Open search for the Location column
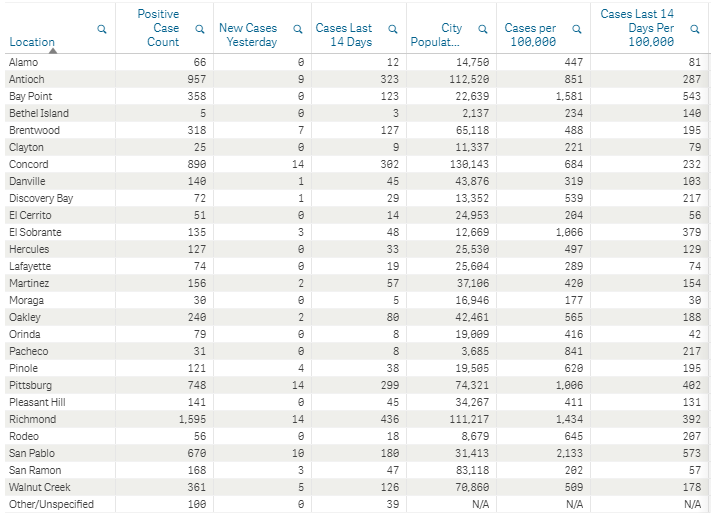This screenshot has height=520, width=712. 102,29
